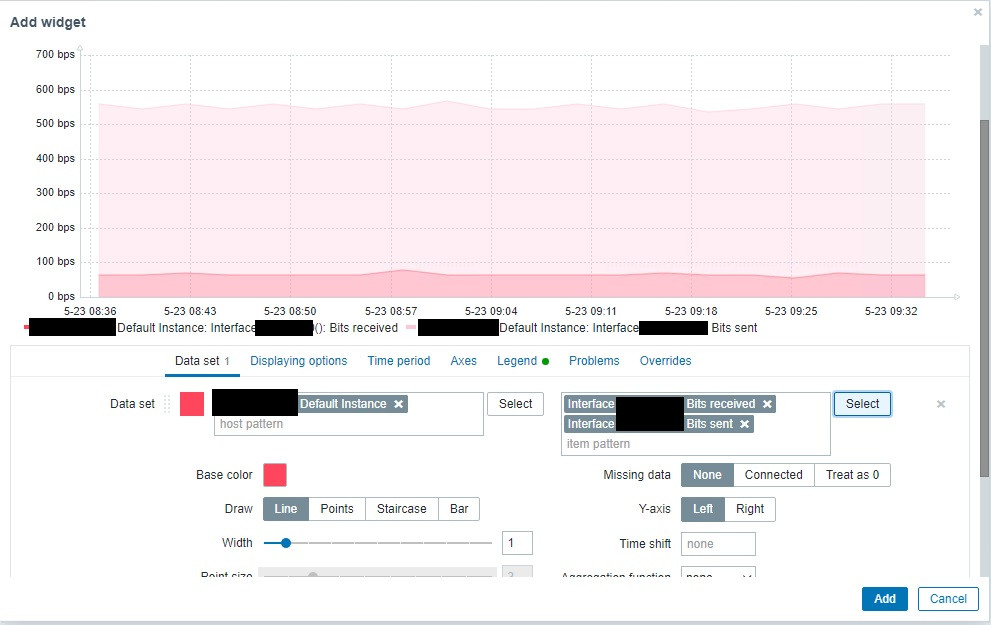The image size is (991, 625).
Task: Switch Y-axis to Right
Action: coord(750,509)
